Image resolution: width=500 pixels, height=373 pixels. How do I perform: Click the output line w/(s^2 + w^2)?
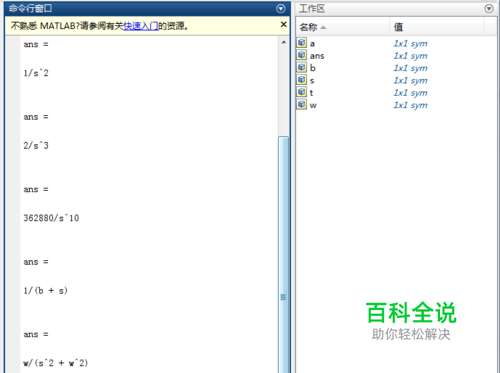(56, 363)
